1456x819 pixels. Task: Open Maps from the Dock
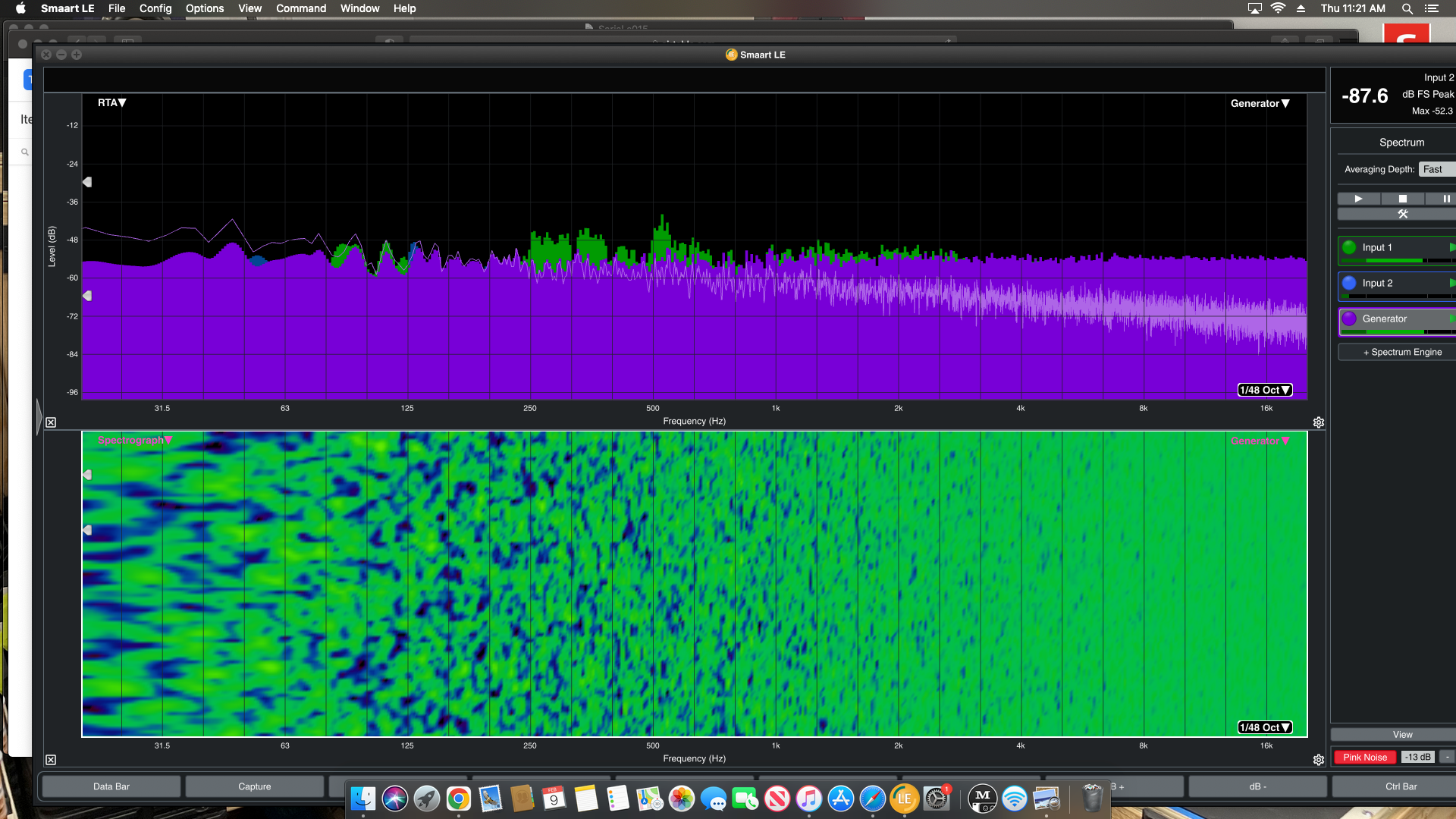pyautogui.click(x=650, y=799)
